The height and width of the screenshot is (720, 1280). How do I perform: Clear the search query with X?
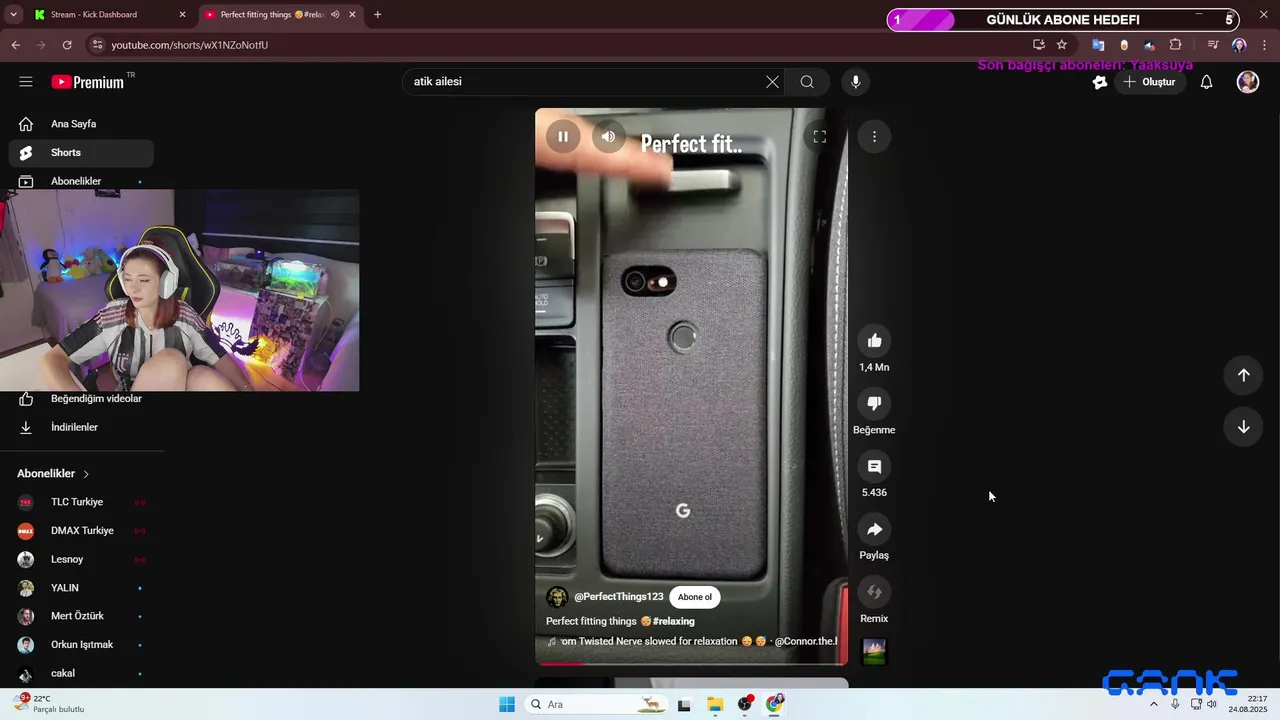(x=772, y=82)
